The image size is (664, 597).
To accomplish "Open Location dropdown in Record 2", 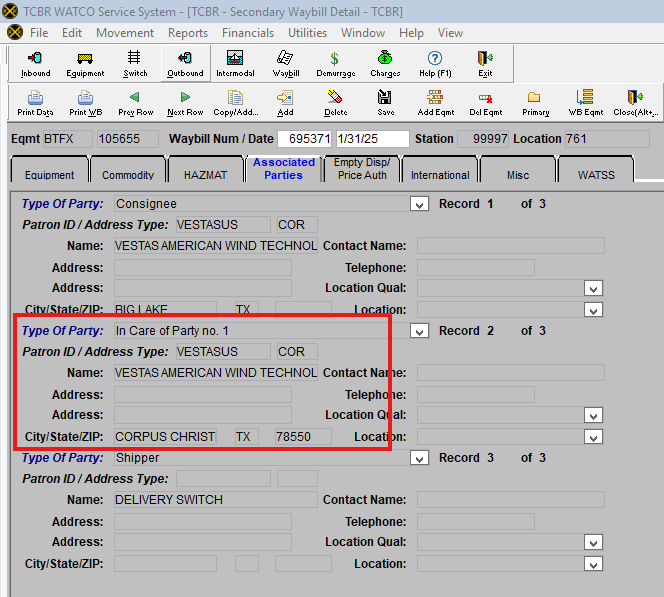I will point(593,437).
